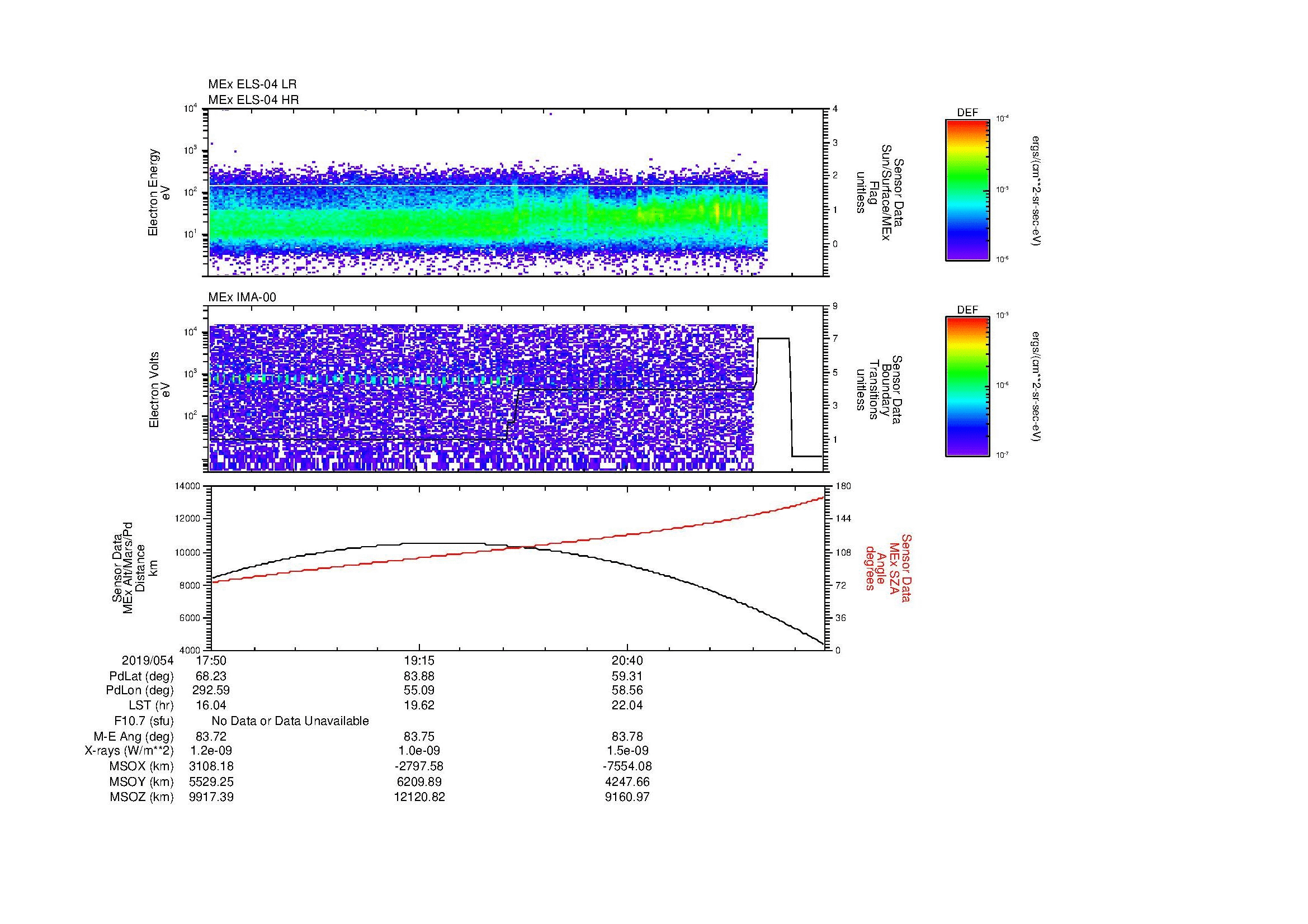Click the 'PdLon (deg)' row label
This screenshot has height=924, width=1308.
(140, 690)
